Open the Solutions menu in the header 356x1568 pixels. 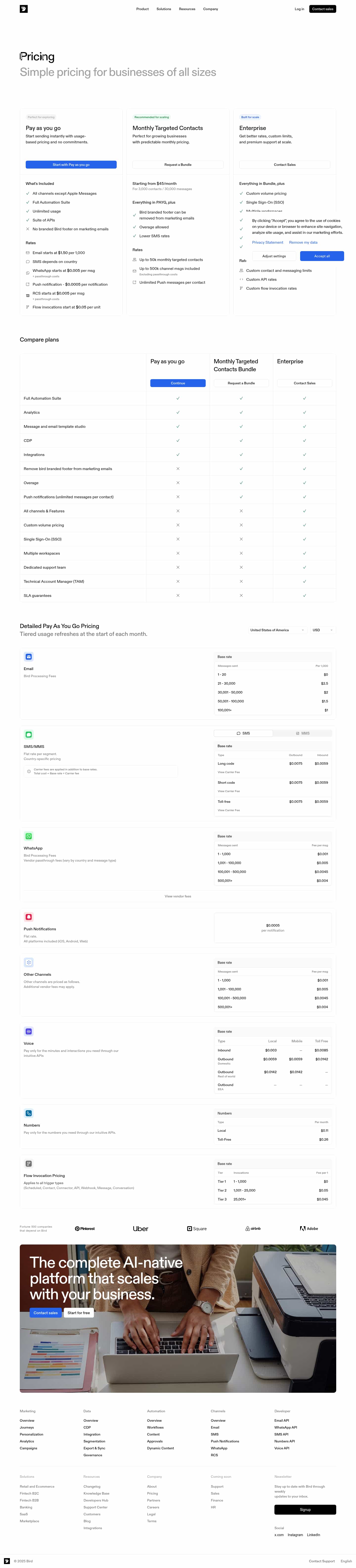coord(164,9)
